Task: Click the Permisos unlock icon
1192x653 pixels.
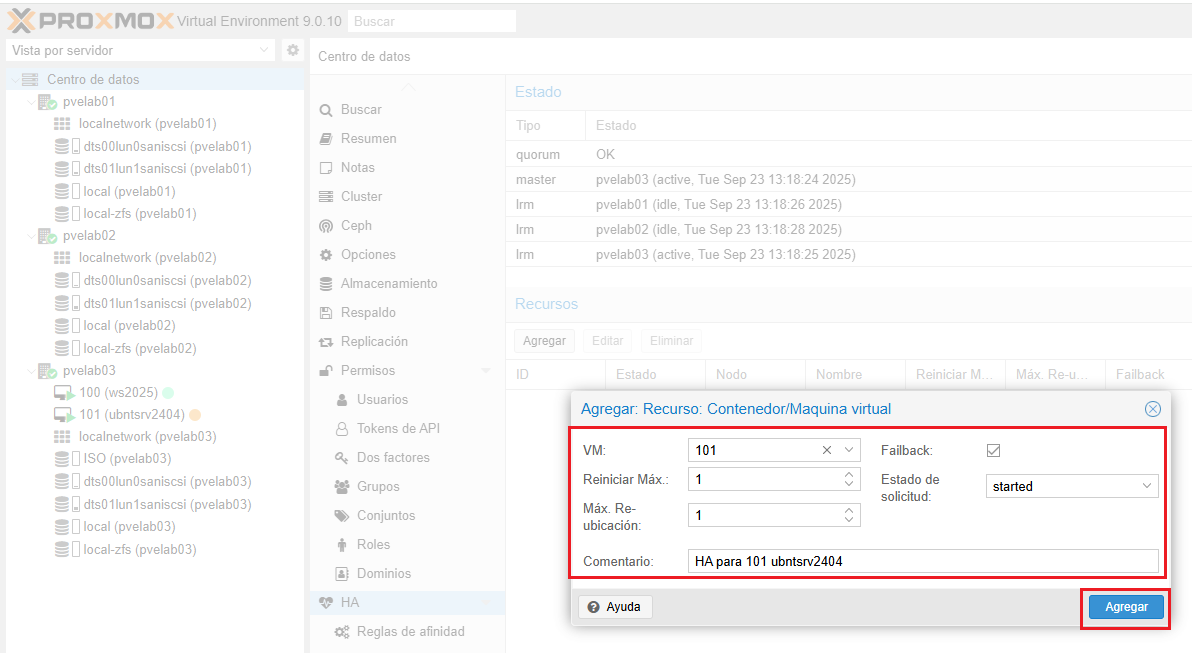Action: 326,371
